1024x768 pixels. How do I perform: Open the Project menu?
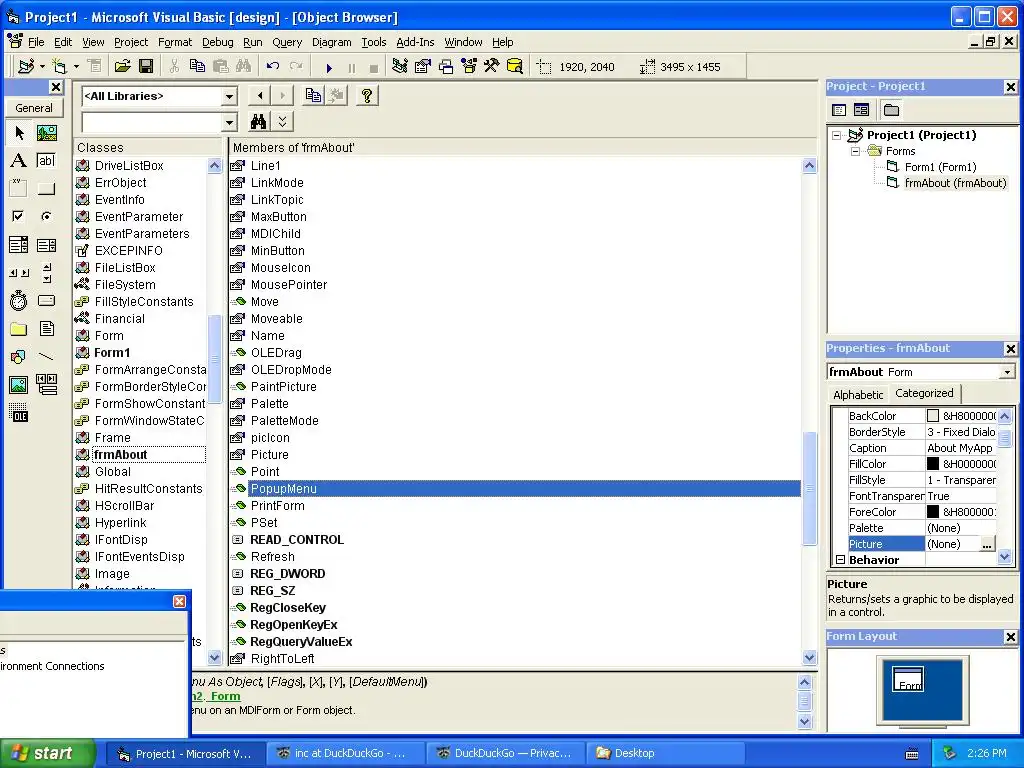tap(131, 42)
